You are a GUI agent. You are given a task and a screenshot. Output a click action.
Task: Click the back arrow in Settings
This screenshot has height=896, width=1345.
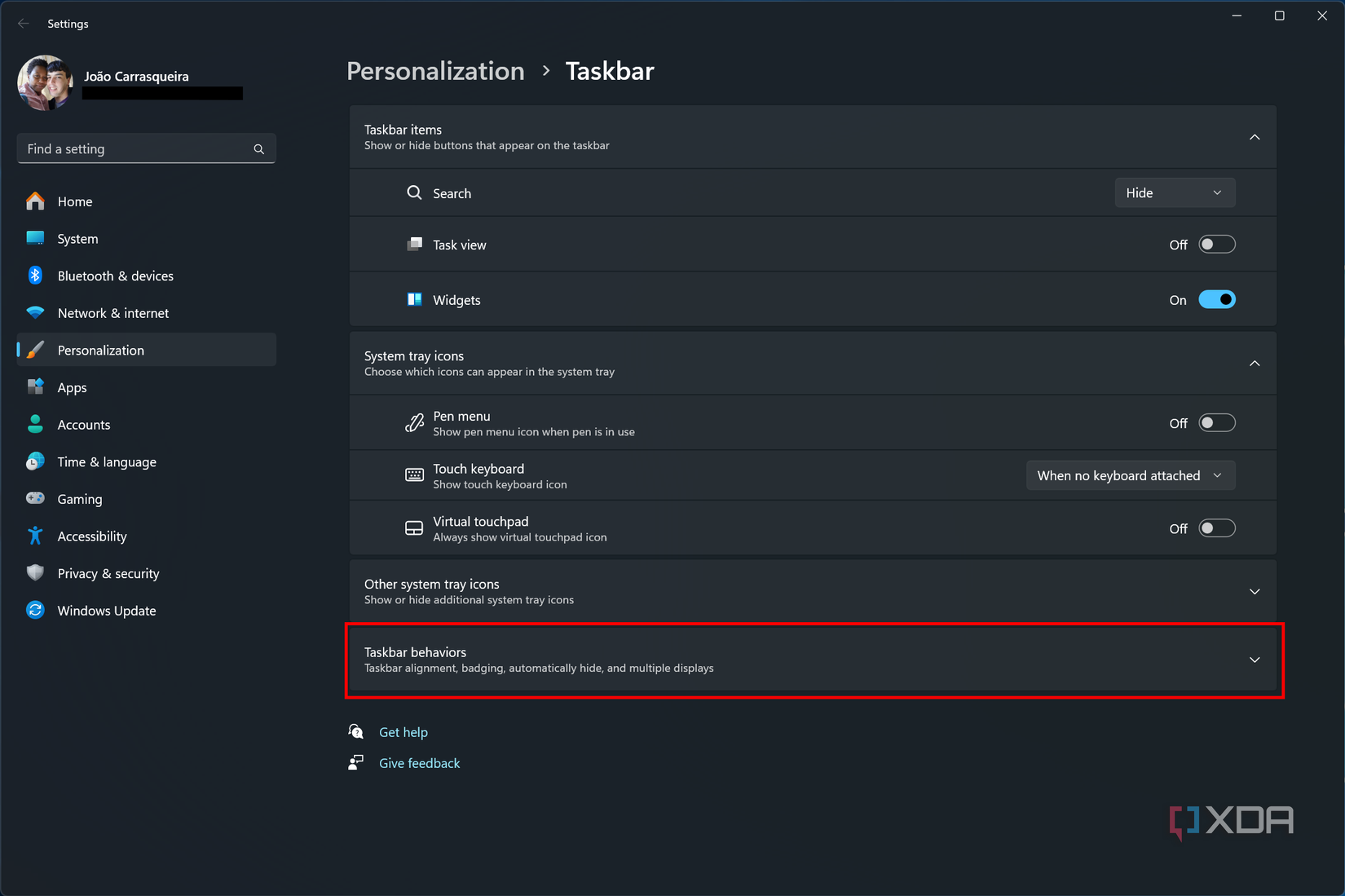pos(24,23)
